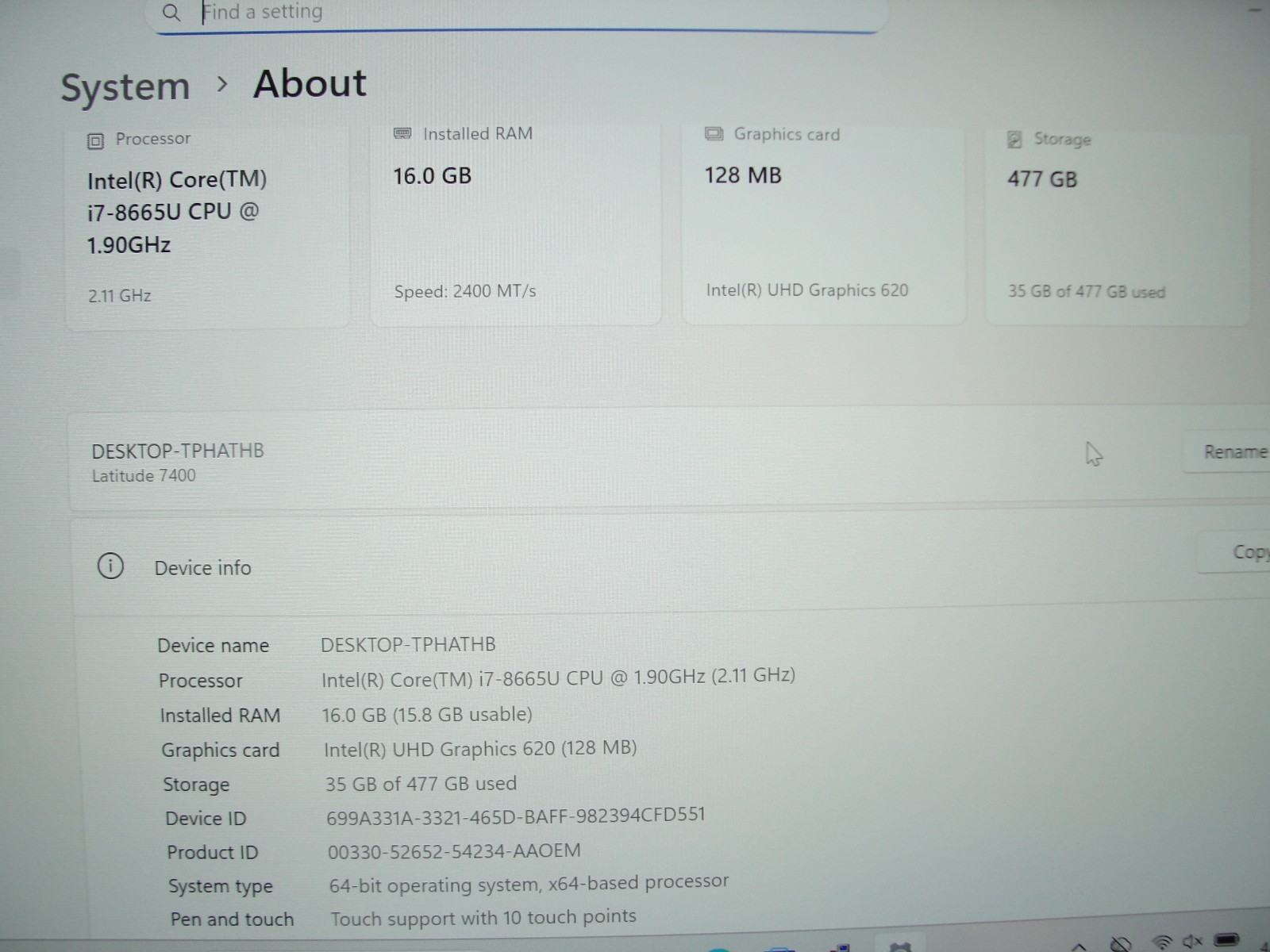Select device name value DESKTOP-TPHATHB in Device info
1270x952 pixels.
[408, 644]
